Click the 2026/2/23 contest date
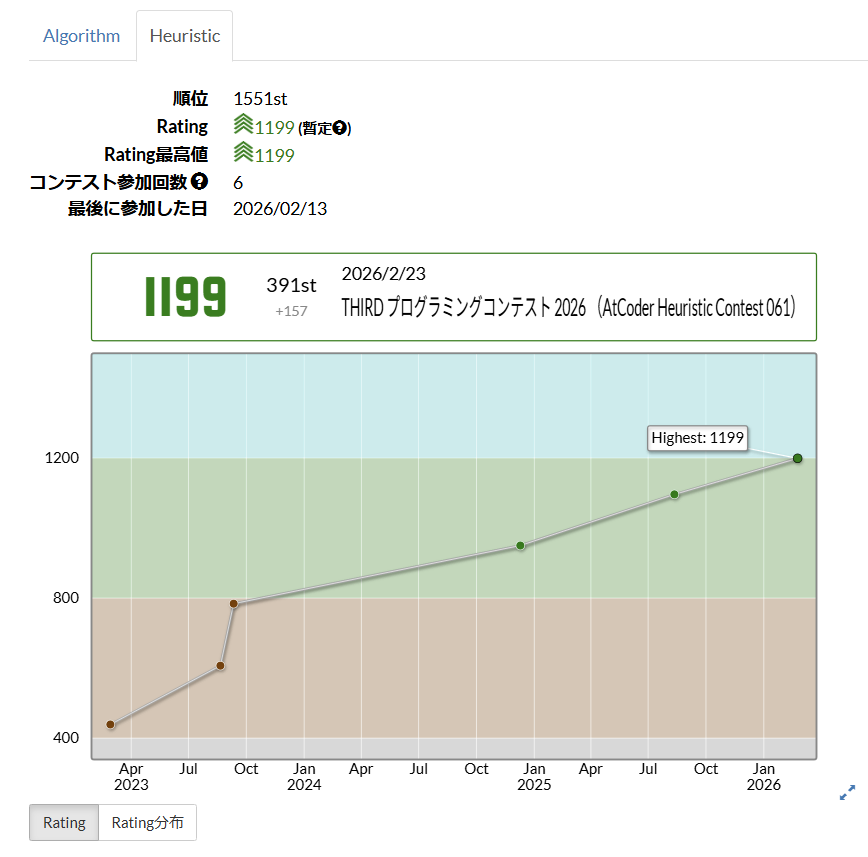The width and height of the screenshot is (868, 857). click(384, 273)
